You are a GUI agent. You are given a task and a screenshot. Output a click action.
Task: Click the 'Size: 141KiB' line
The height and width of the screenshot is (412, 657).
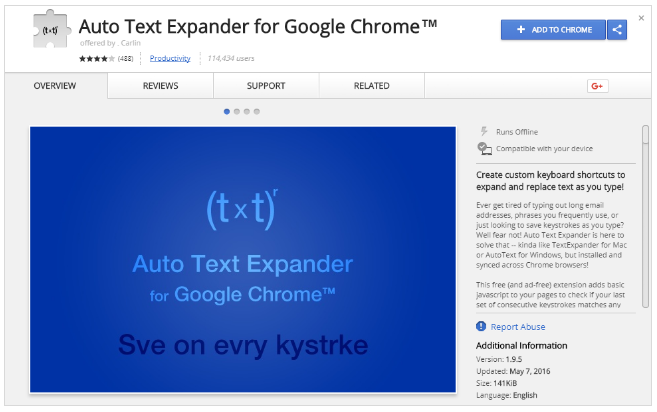(497, 383)
